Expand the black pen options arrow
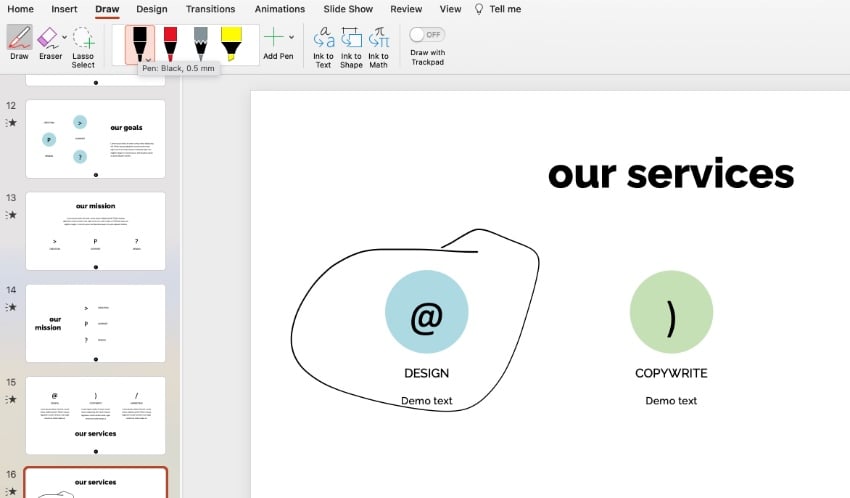Image resolution: width=850 pixels, height=498 pixels. pyautogui.click(x=148, y=60)
